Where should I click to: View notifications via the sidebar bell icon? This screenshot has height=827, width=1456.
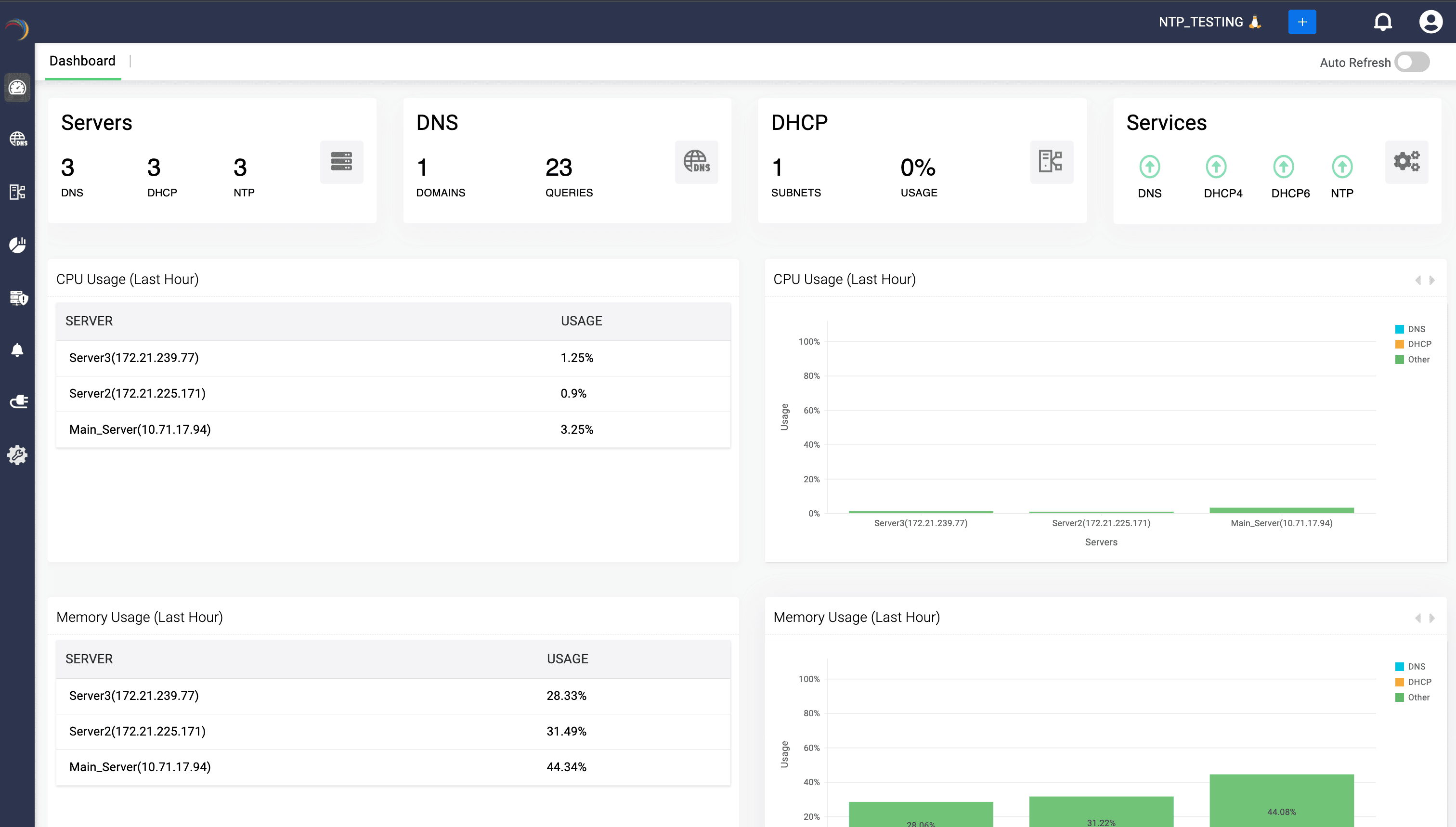pos(17,350)
